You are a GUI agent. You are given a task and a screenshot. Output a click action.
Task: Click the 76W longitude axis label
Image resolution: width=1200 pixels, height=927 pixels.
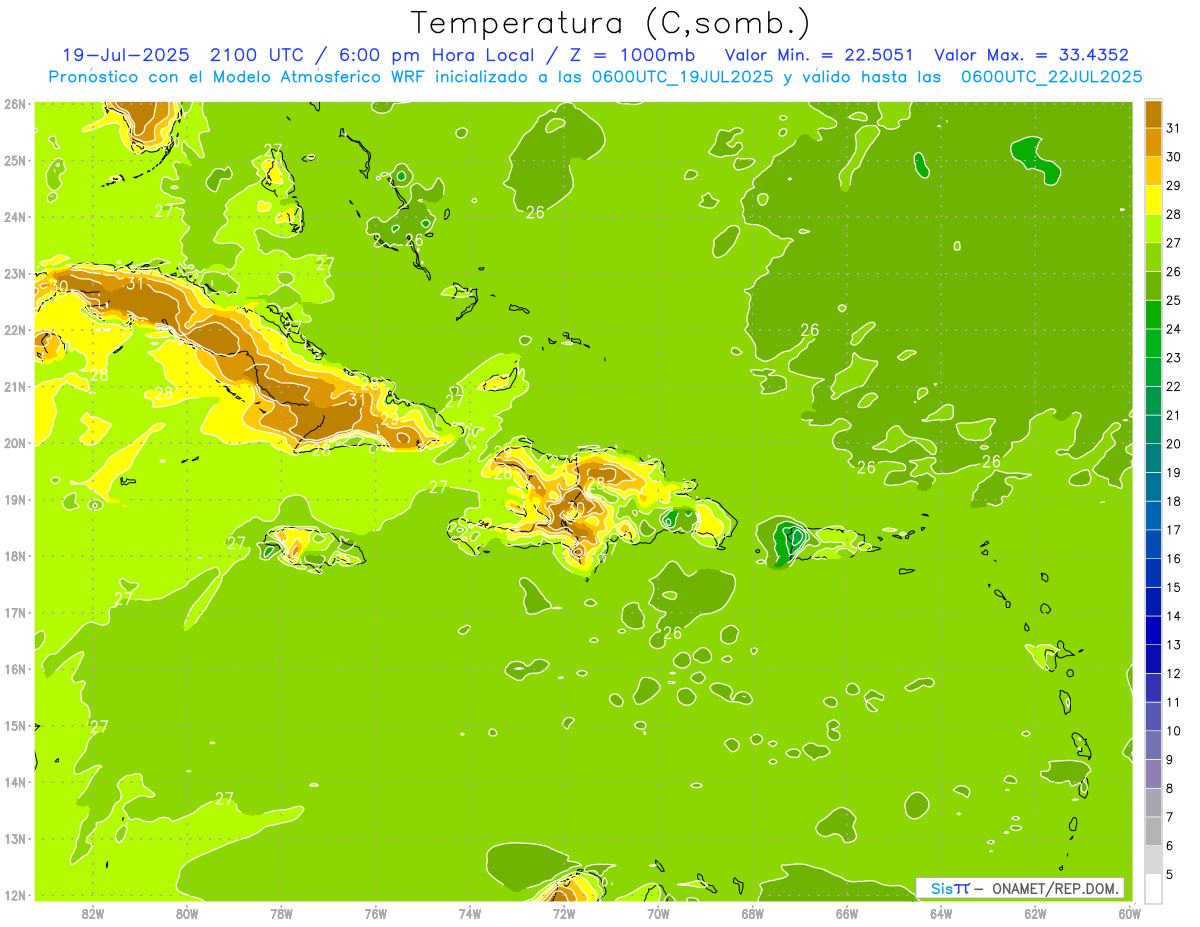(375, 913)
